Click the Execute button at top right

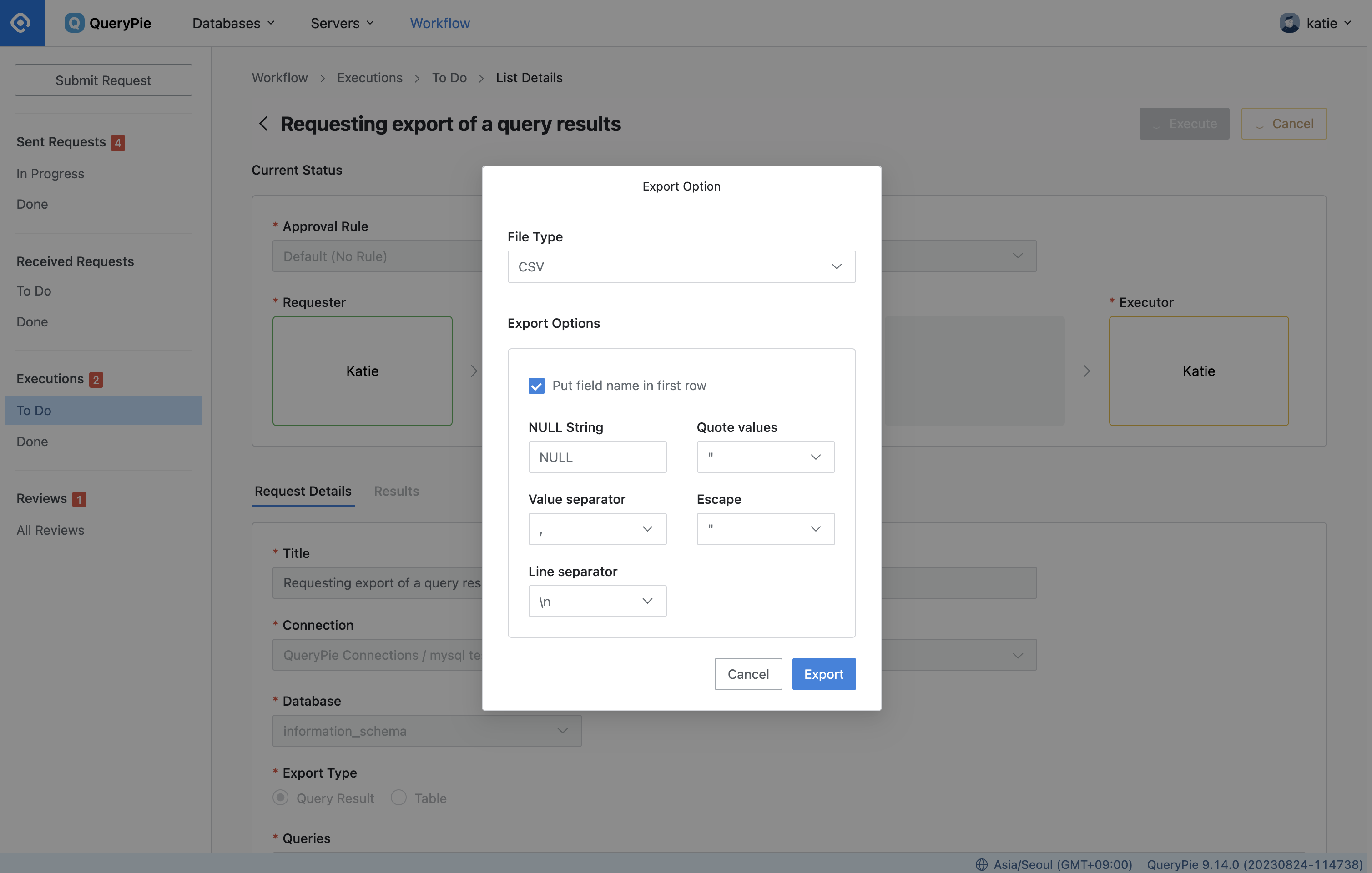coord(1184,123)
